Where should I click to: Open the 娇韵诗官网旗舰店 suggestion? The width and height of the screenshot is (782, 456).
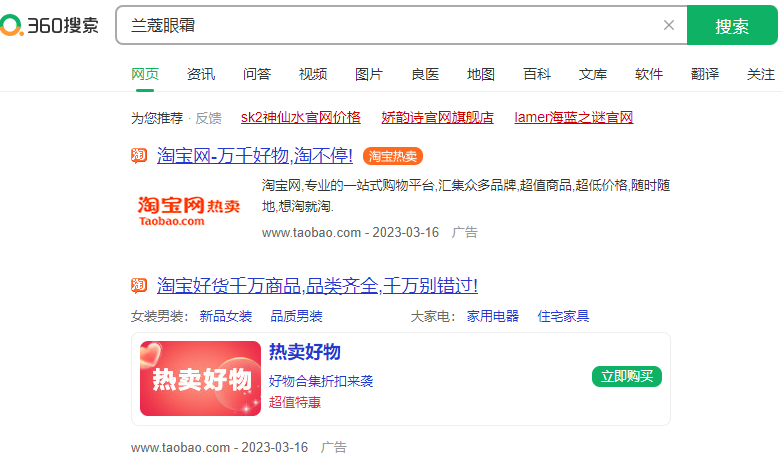437,117
